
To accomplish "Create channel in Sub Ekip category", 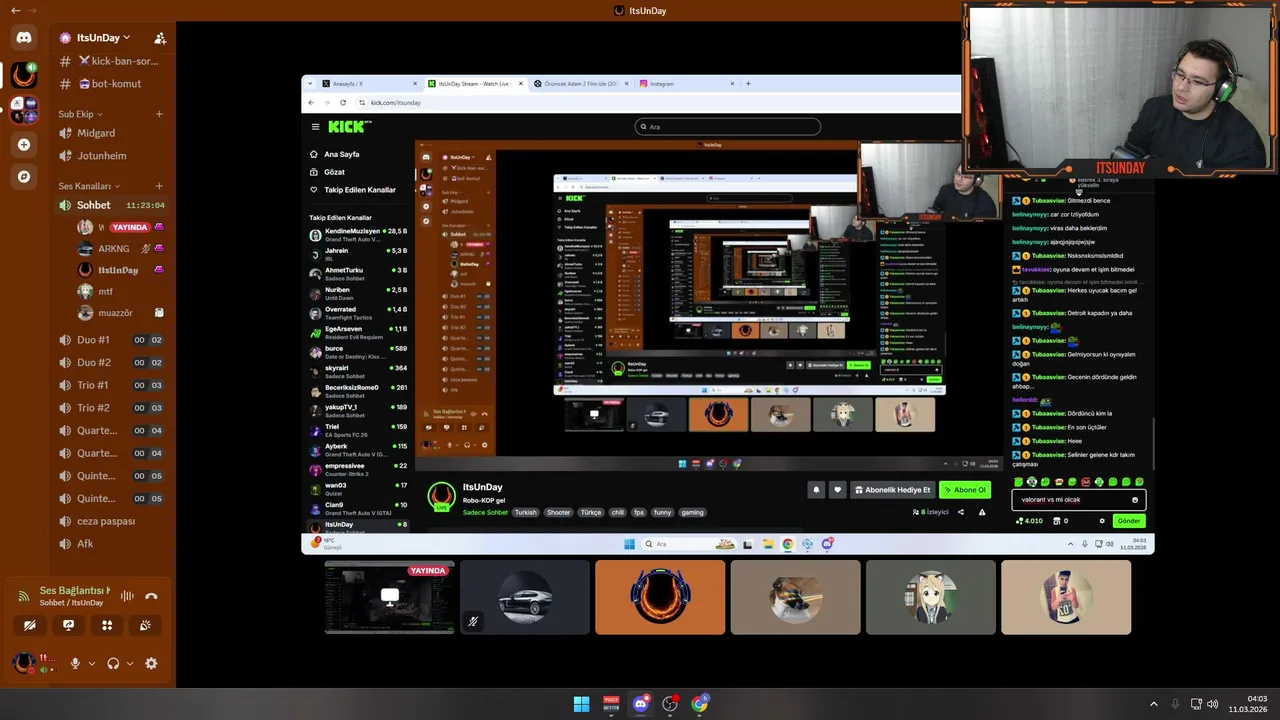I will [x=159, y=114].
